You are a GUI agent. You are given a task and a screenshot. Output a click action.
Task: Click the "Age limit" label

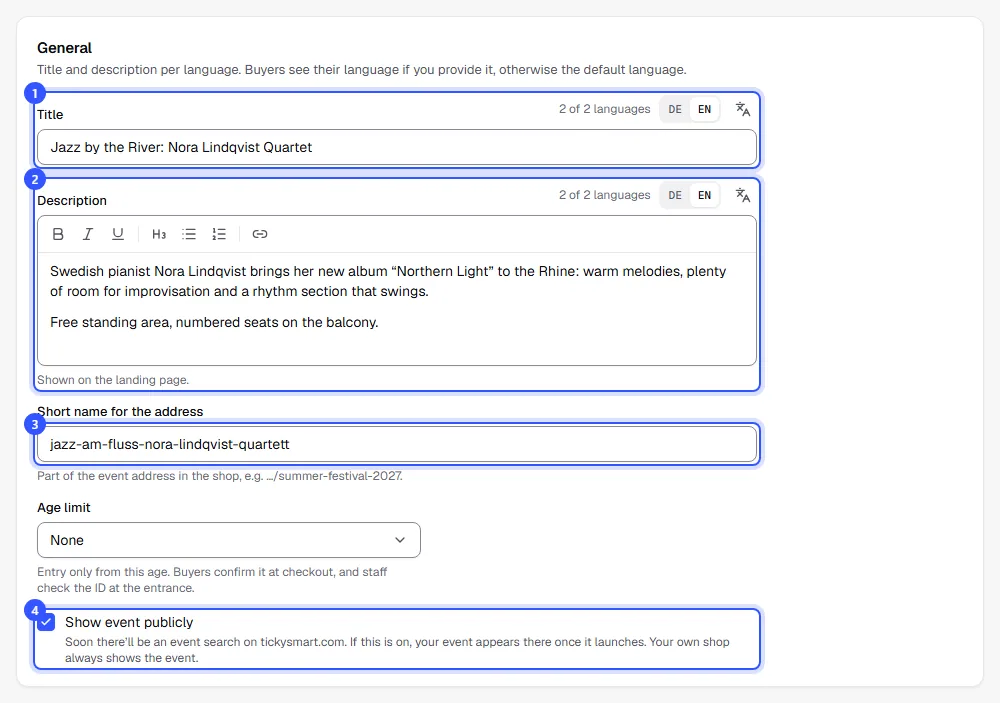[64, 508]
